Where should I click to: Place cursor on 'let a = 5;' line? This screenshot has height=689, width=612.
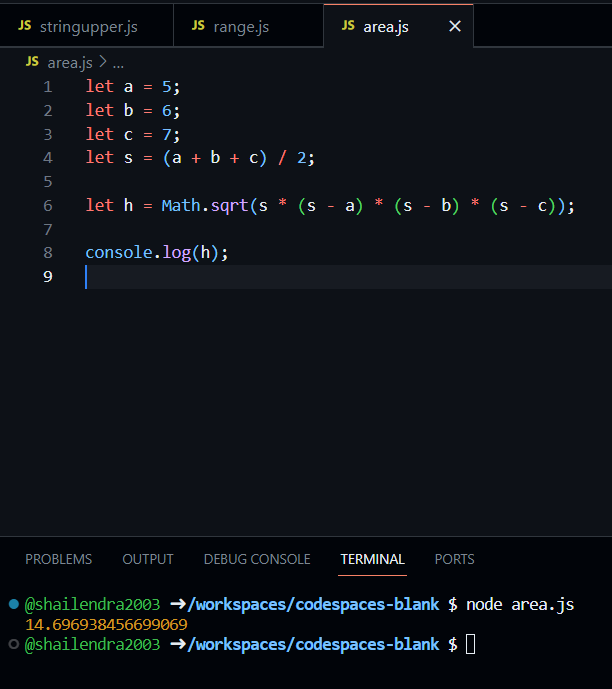tap(133, 87)
